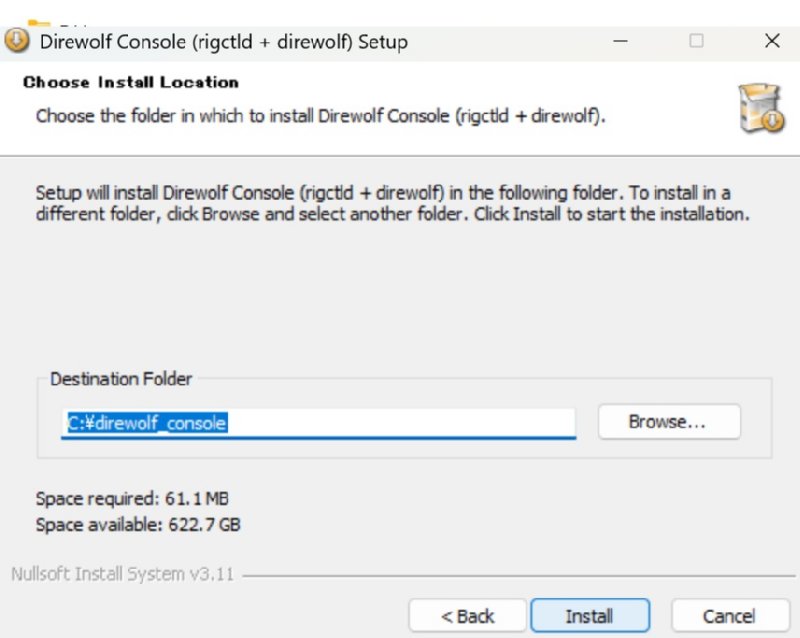Click the setup instructions paragraph
800x638 pixels.
tap(390, 203)
